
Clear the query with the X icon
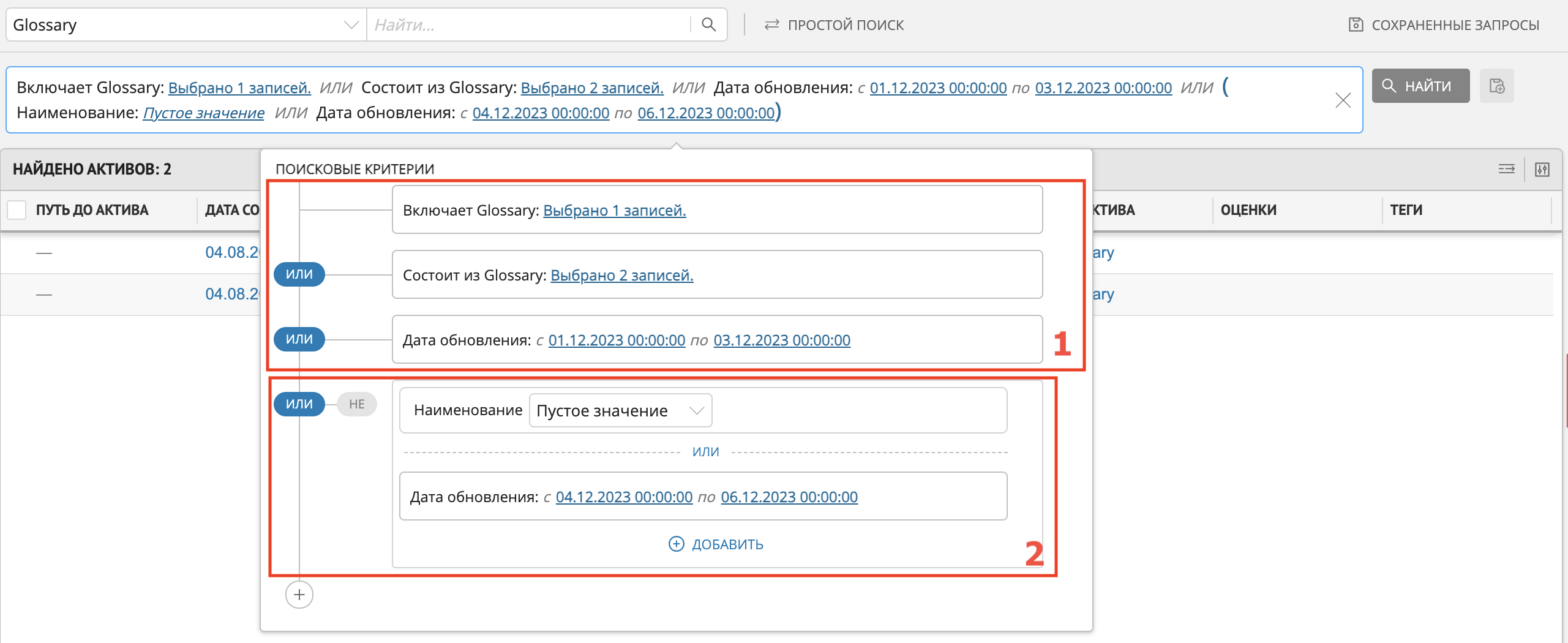tap(1343, 100)
